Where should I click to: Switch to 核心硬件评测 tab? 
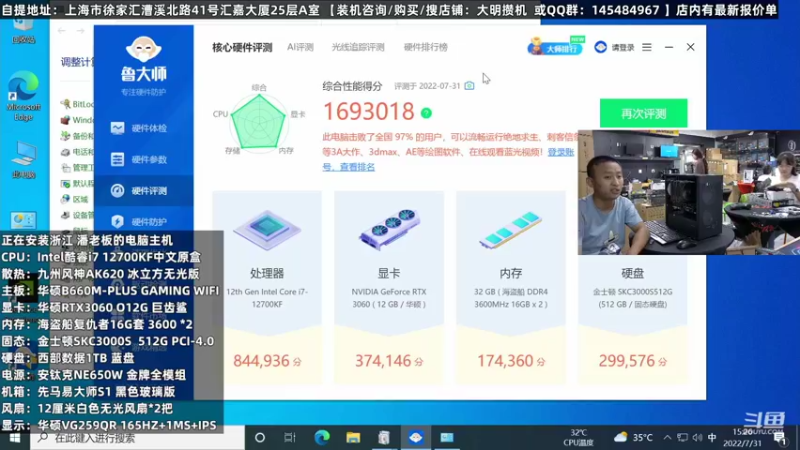click(x=242, y=47)
